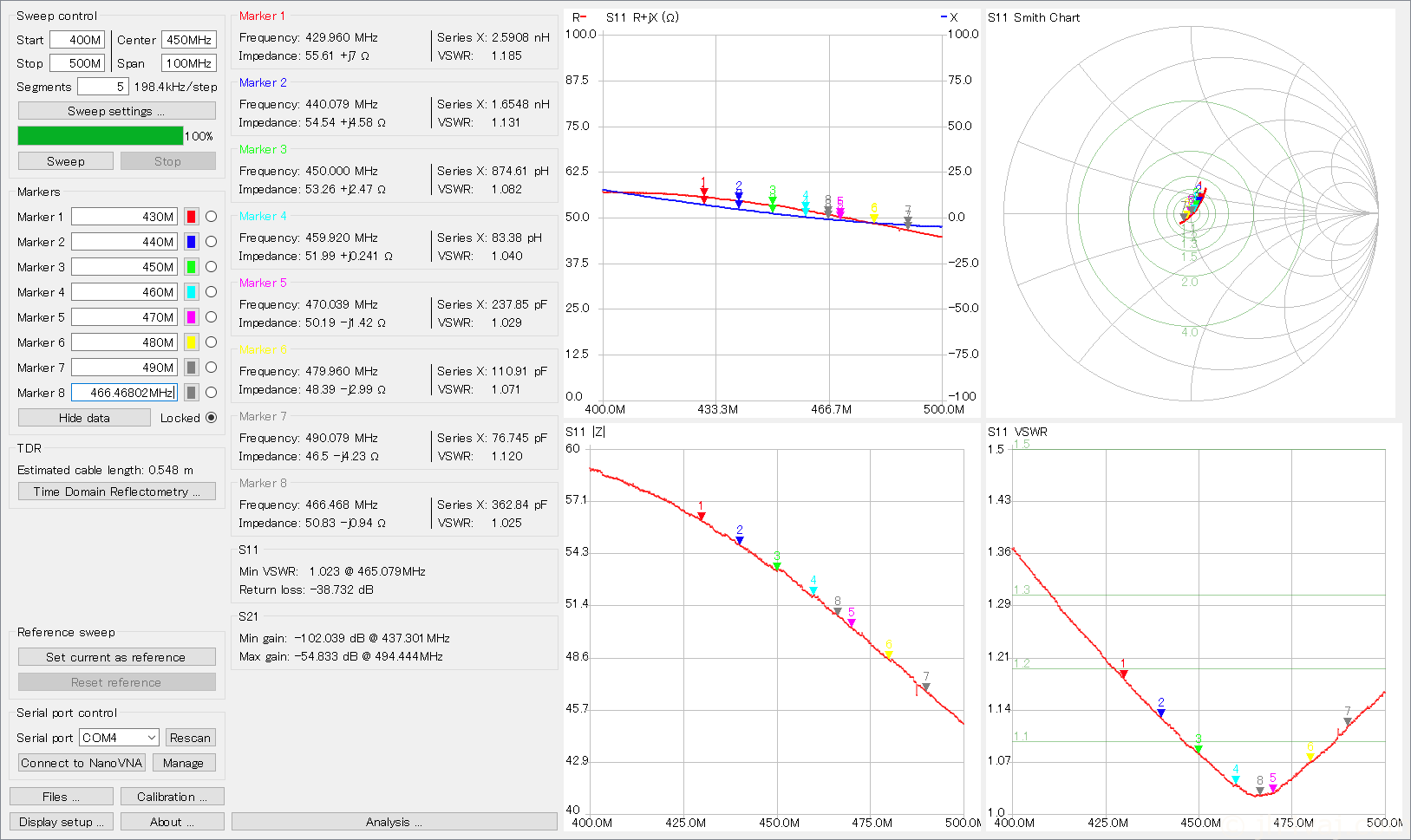Select the Marker 6 radio button
Image resolution: width=1411 pixels, height=840 pixels.
pos(211,342)
